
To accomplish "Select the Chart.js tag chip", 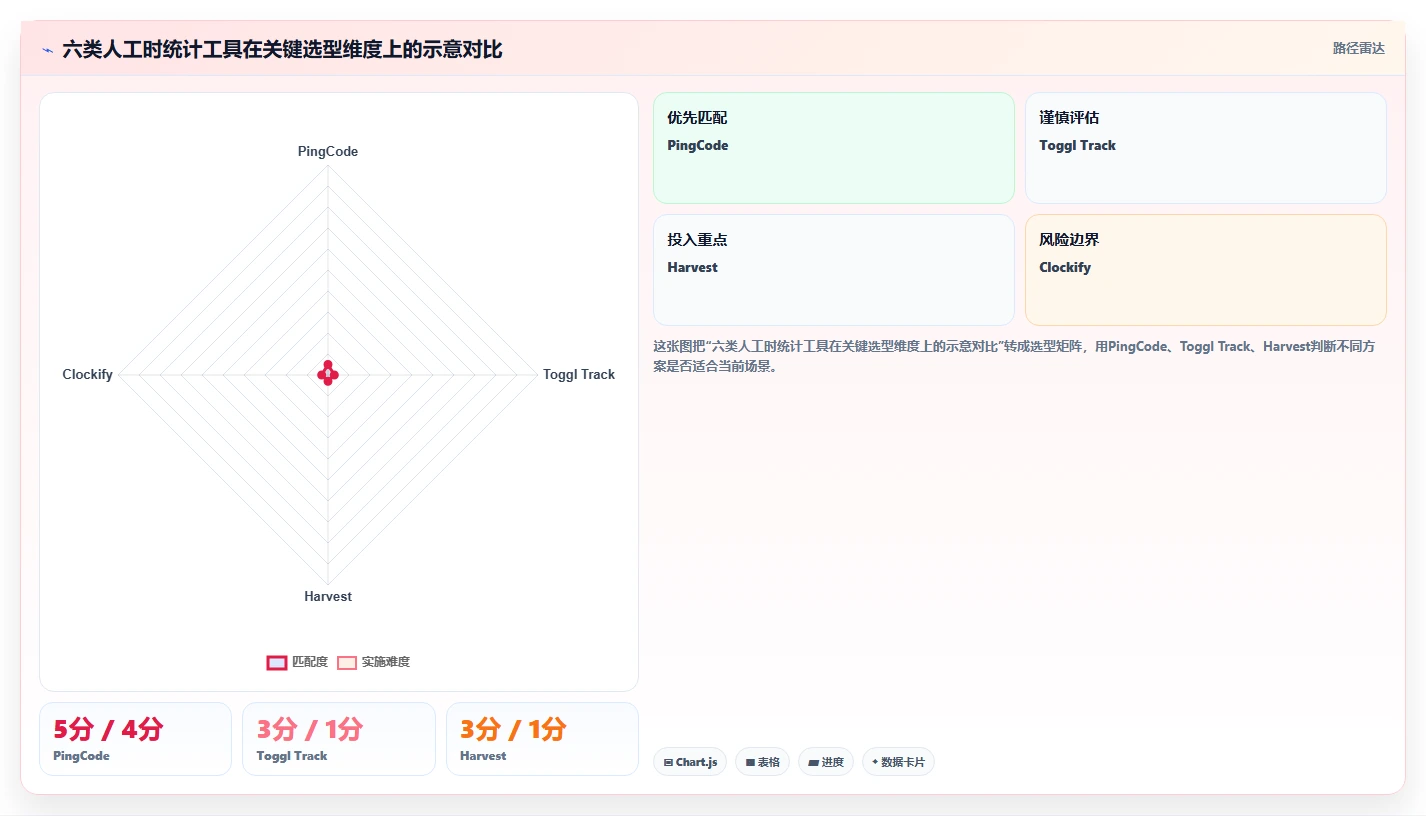I will [x=690, y=762].
